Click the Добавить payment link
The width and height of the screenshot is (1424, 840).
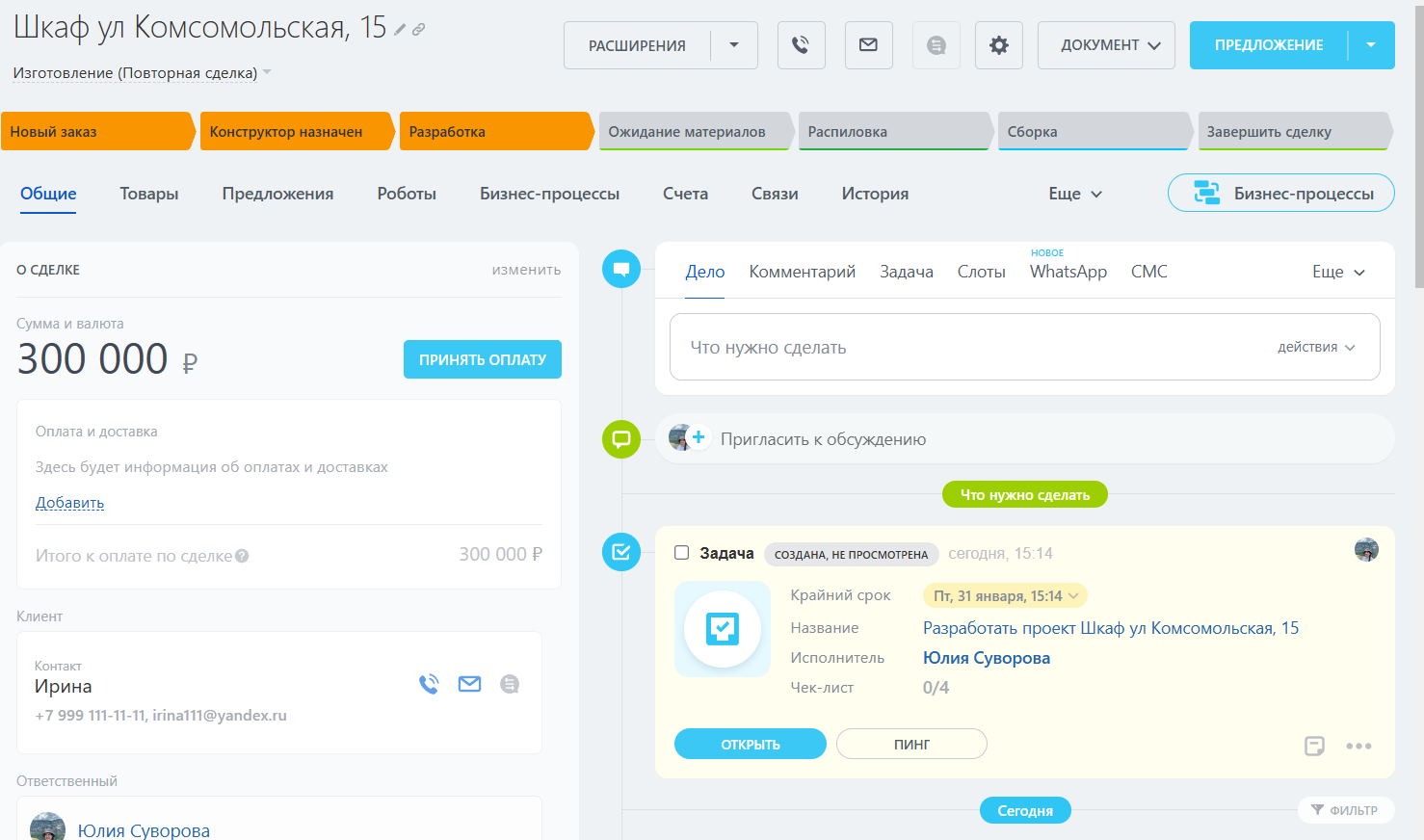pos(69,503)
